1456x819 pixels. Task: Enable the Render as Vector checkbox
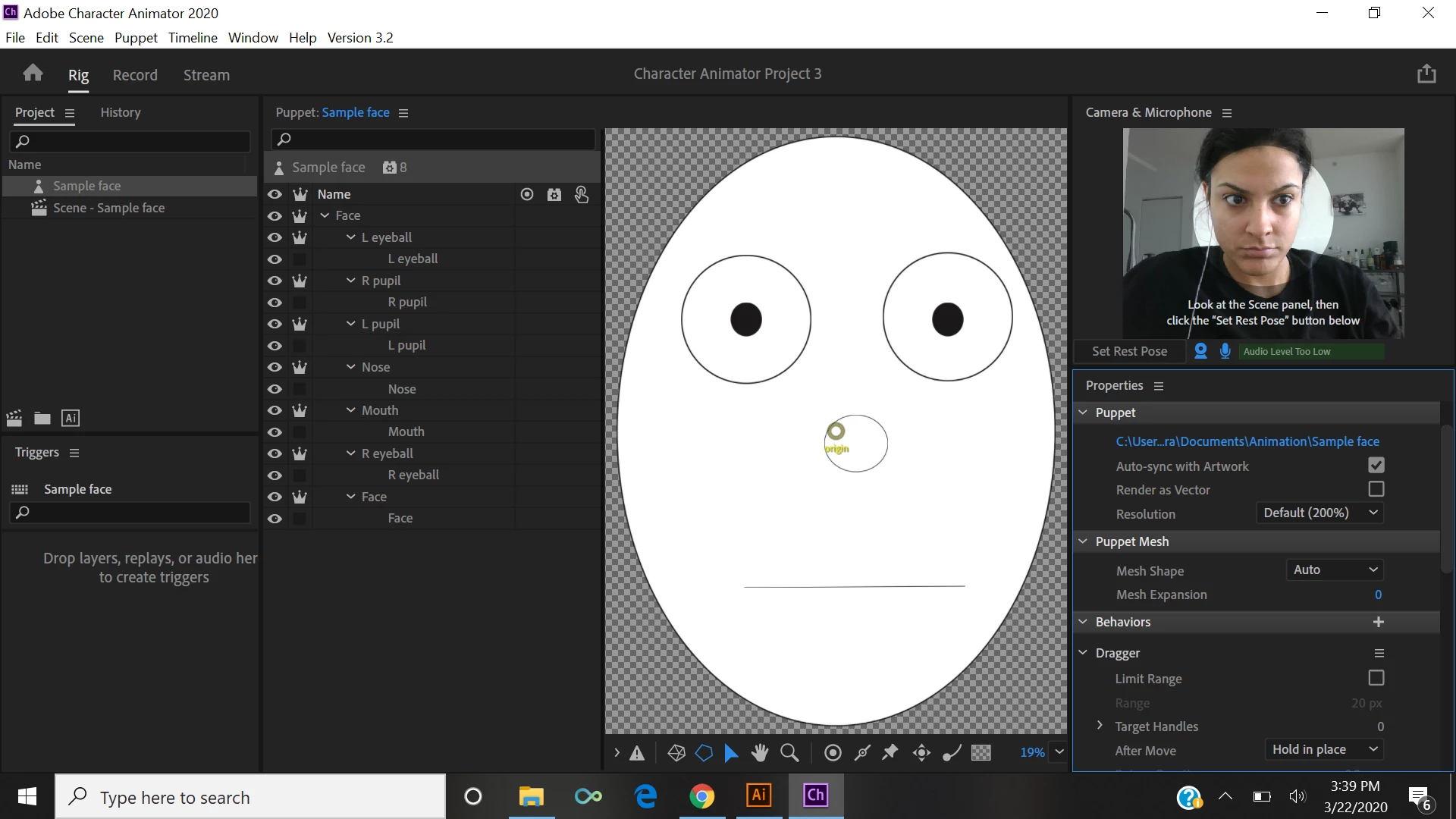1376,489
